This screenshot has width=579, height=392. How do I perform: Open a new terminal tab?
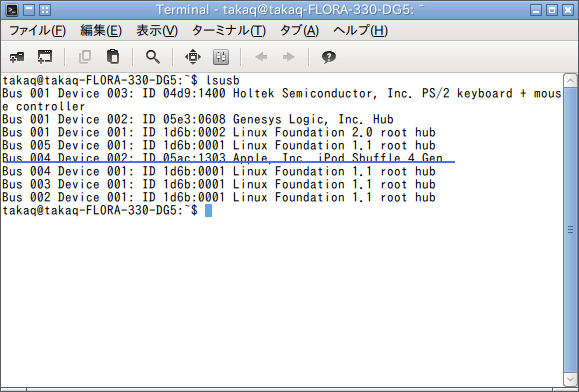pyautogui.click(x=17, y=57)
